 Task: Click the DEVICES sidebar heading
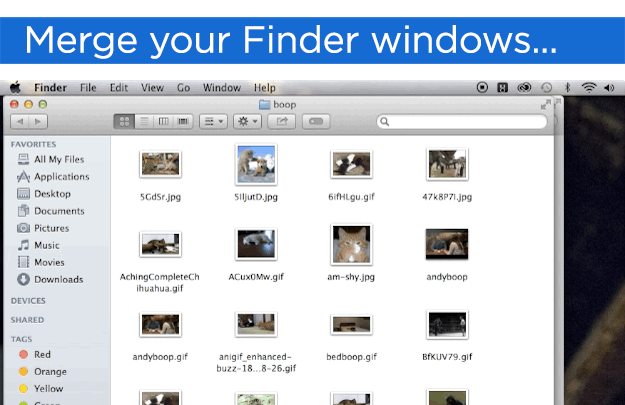(28, 301)
